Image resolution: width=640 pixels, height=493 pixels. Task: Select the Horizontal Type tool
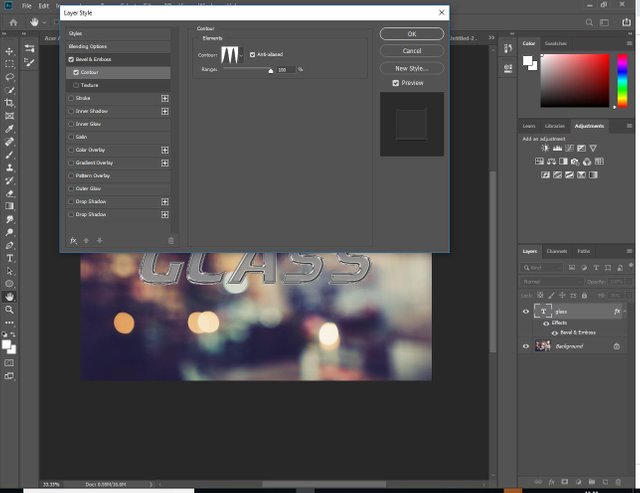tap(9, 258)
